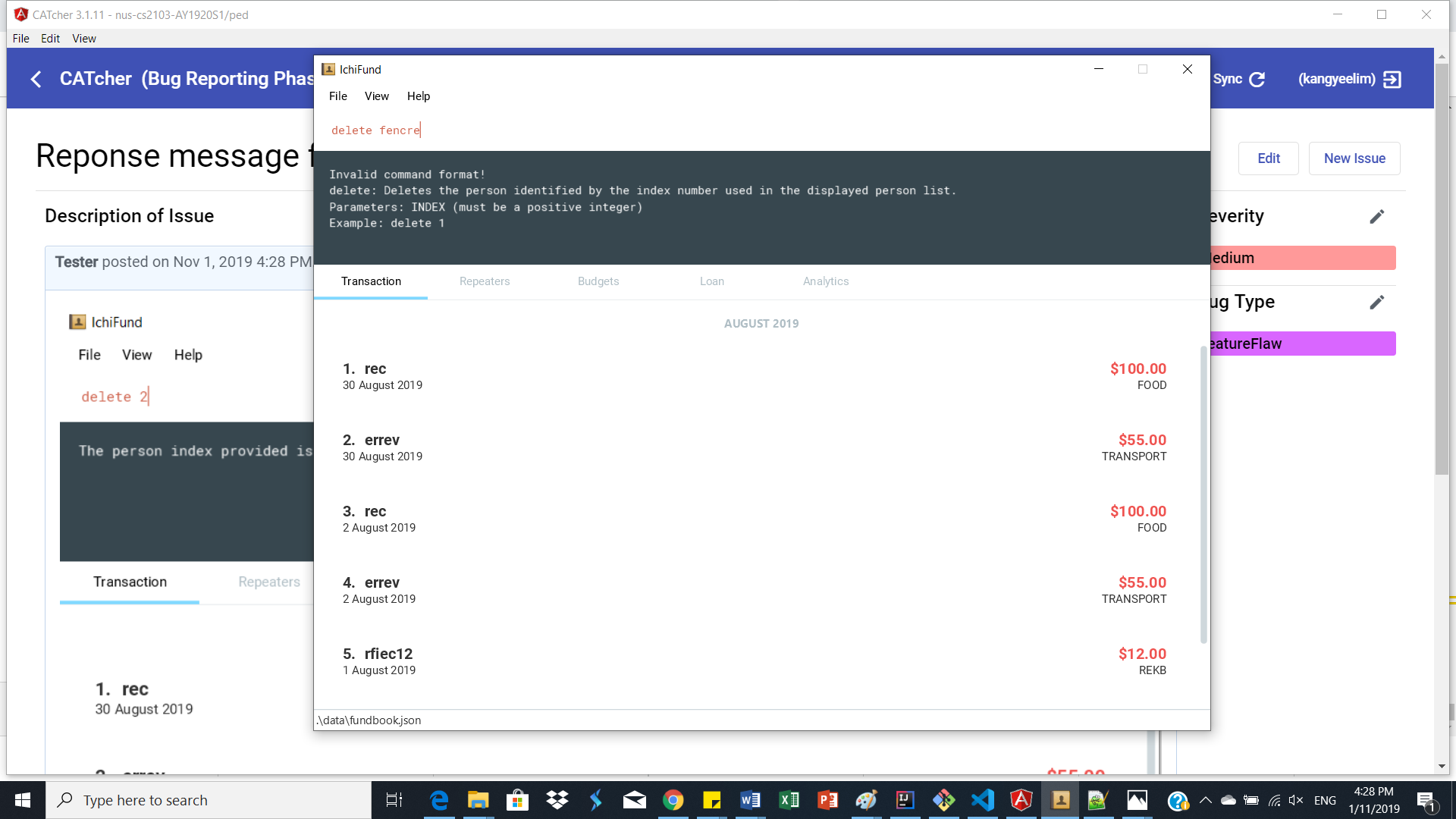Screen dimensions: 1456x819
Task: Open the Help menu in IchiFund
Action: pyautogui.click(x=419, y=96)
